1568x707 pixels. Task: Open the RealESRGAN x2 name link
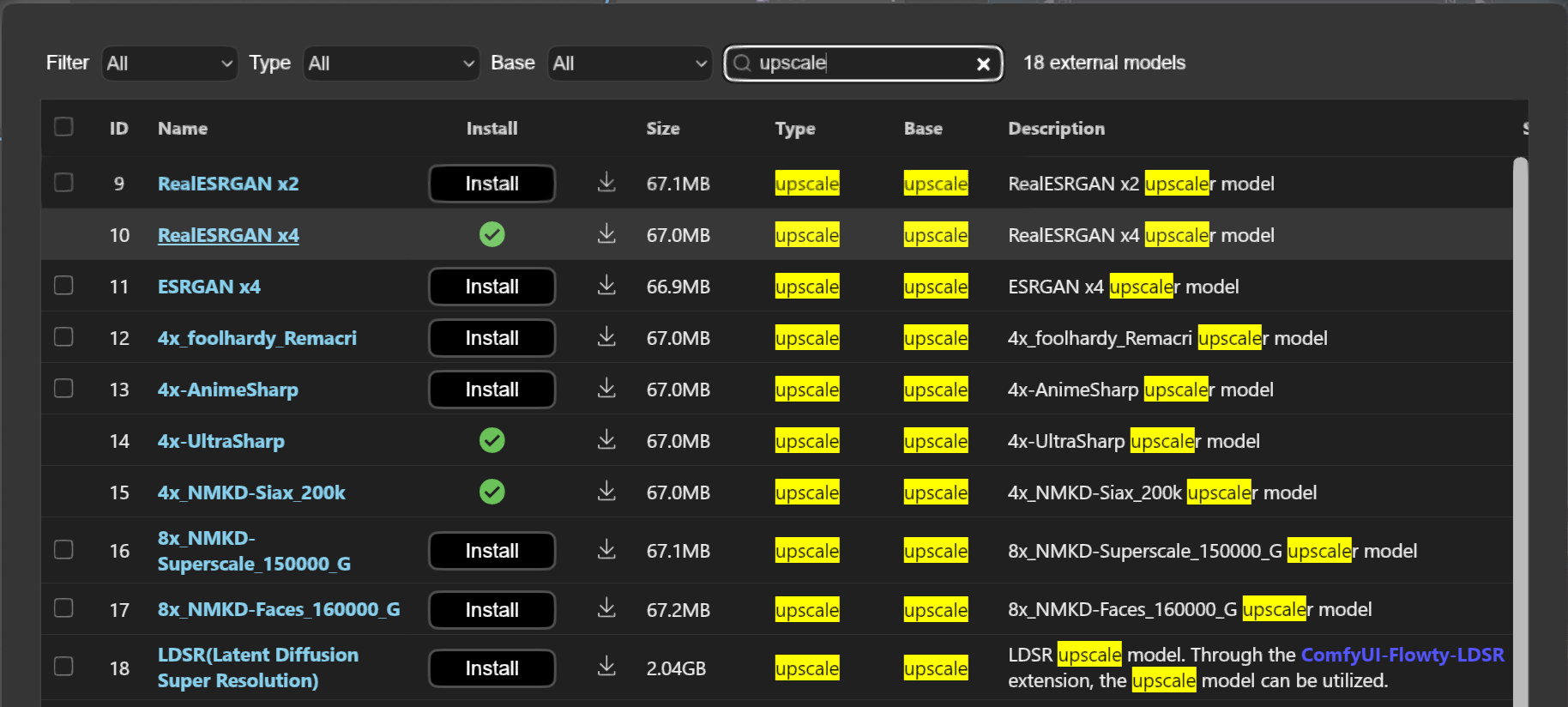click(228, 184)
